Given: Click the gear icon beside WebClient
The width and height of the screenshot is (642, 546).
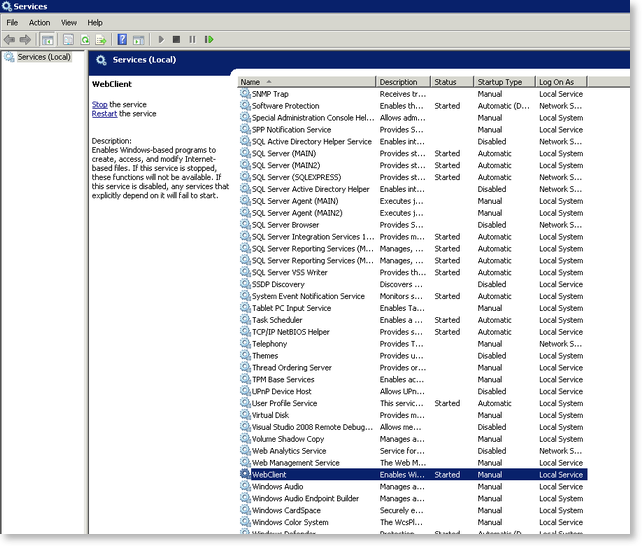Looking at the screenshot, I should click(245, 474).
